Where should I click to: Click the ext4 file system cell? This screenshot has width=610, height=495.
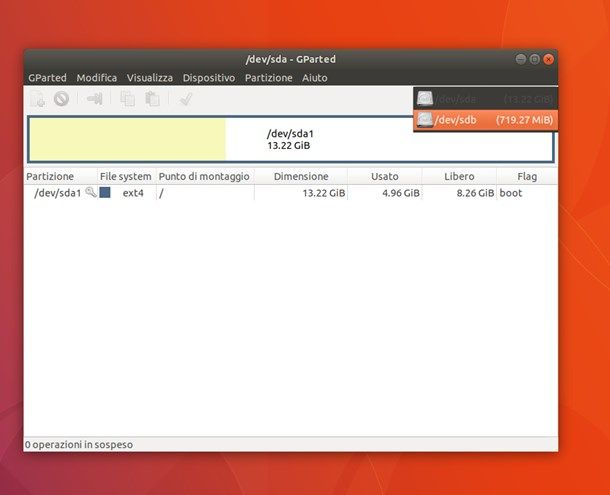[133, 193]
